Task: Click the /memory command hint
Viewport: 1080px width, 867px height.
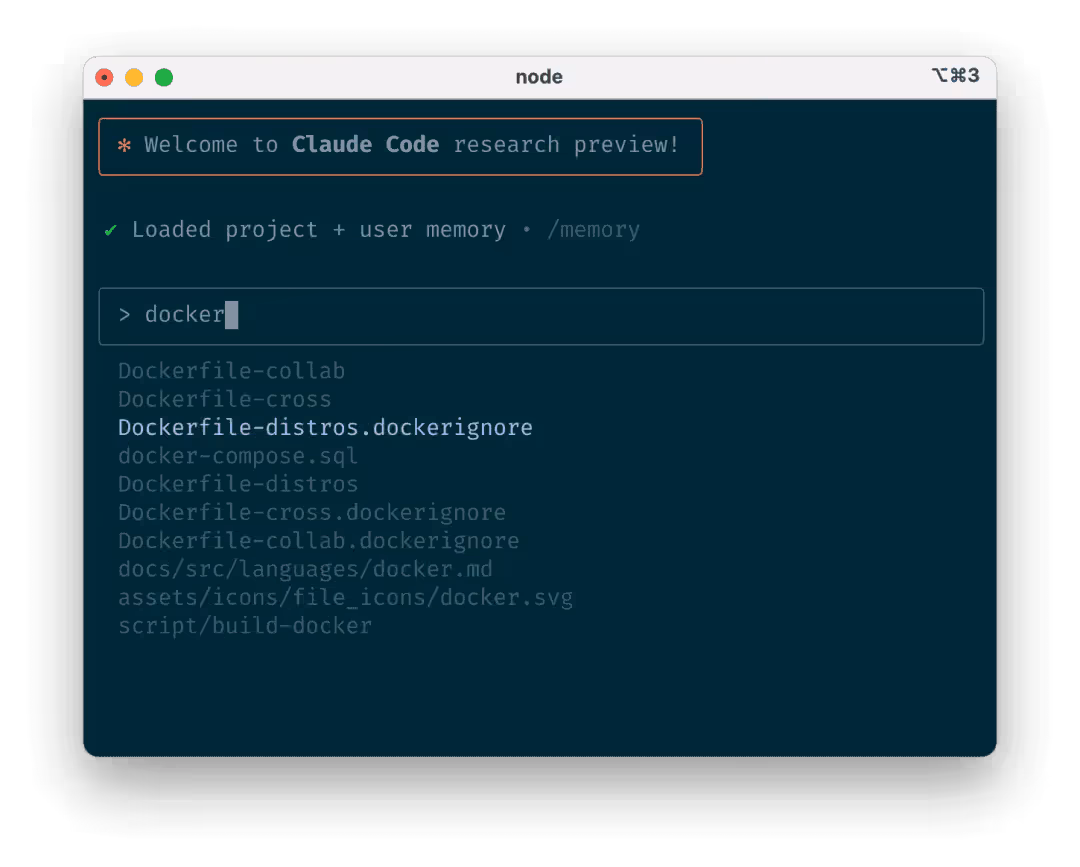Action: pos(593,230)
